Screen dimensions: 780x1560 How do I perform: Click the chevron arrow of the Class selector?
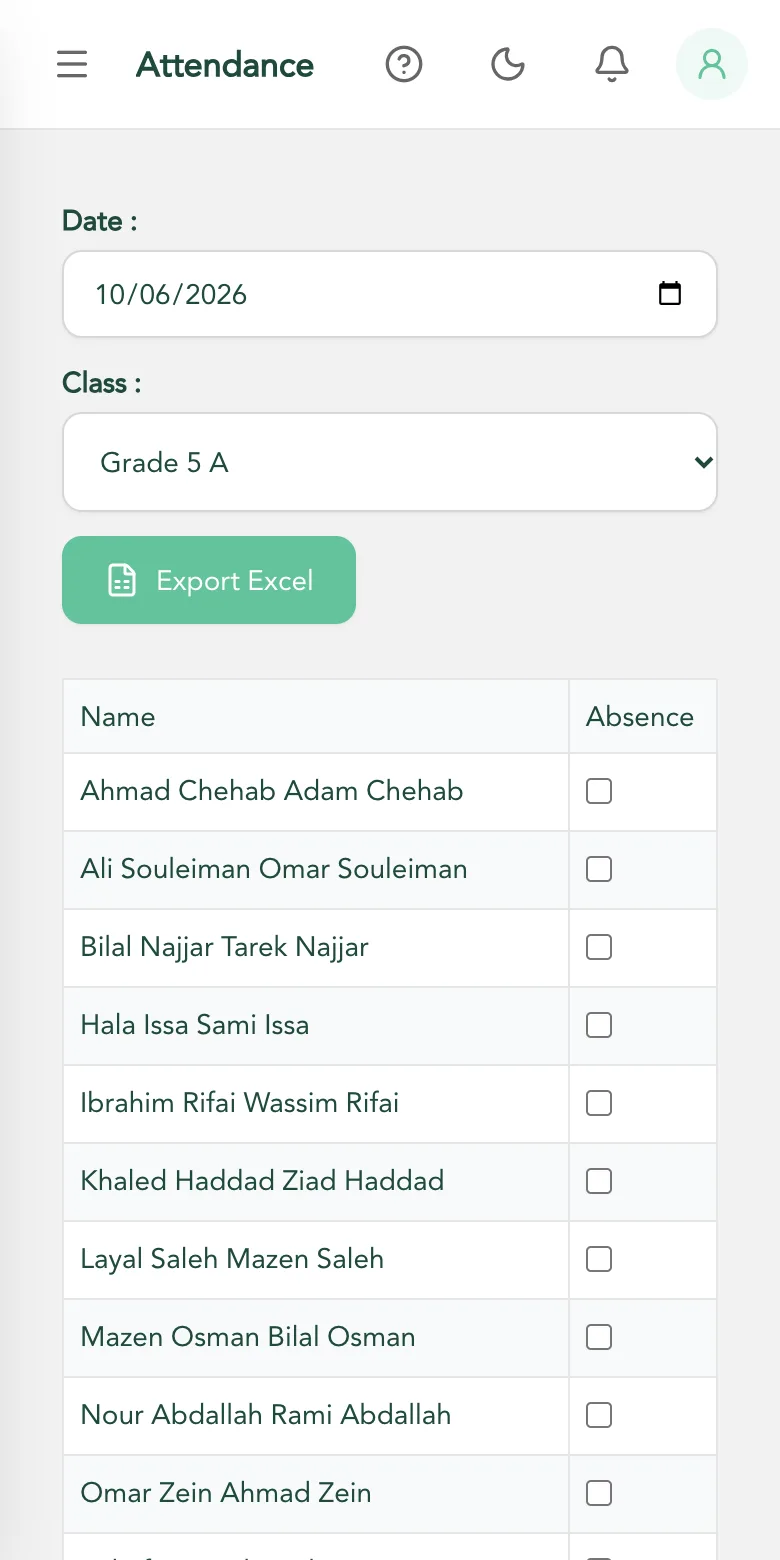tap(703, 462)
